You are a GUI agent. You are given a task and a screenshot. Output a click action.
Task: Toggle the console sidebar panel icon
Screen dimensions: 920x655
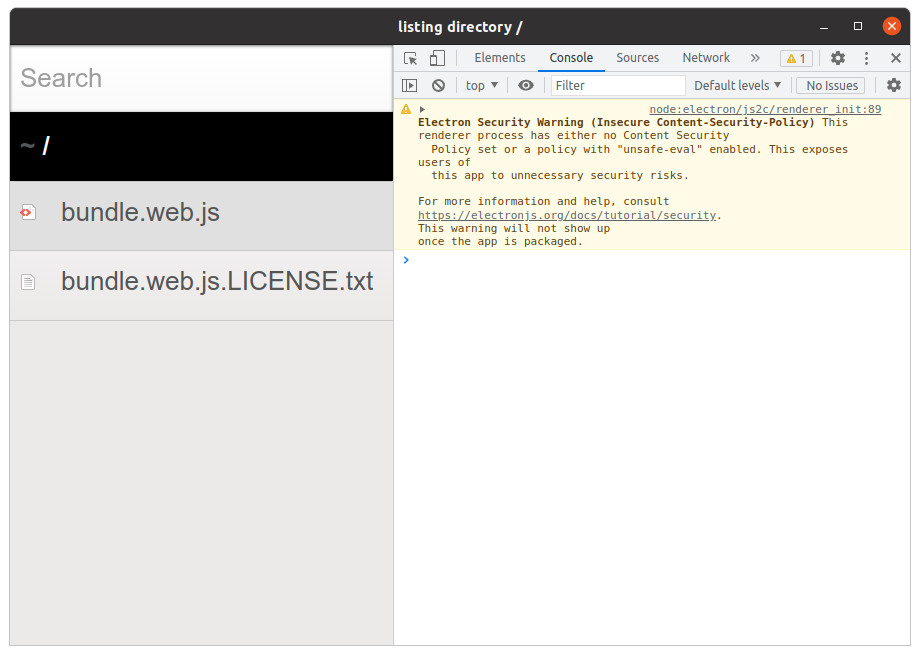point(410,86)
